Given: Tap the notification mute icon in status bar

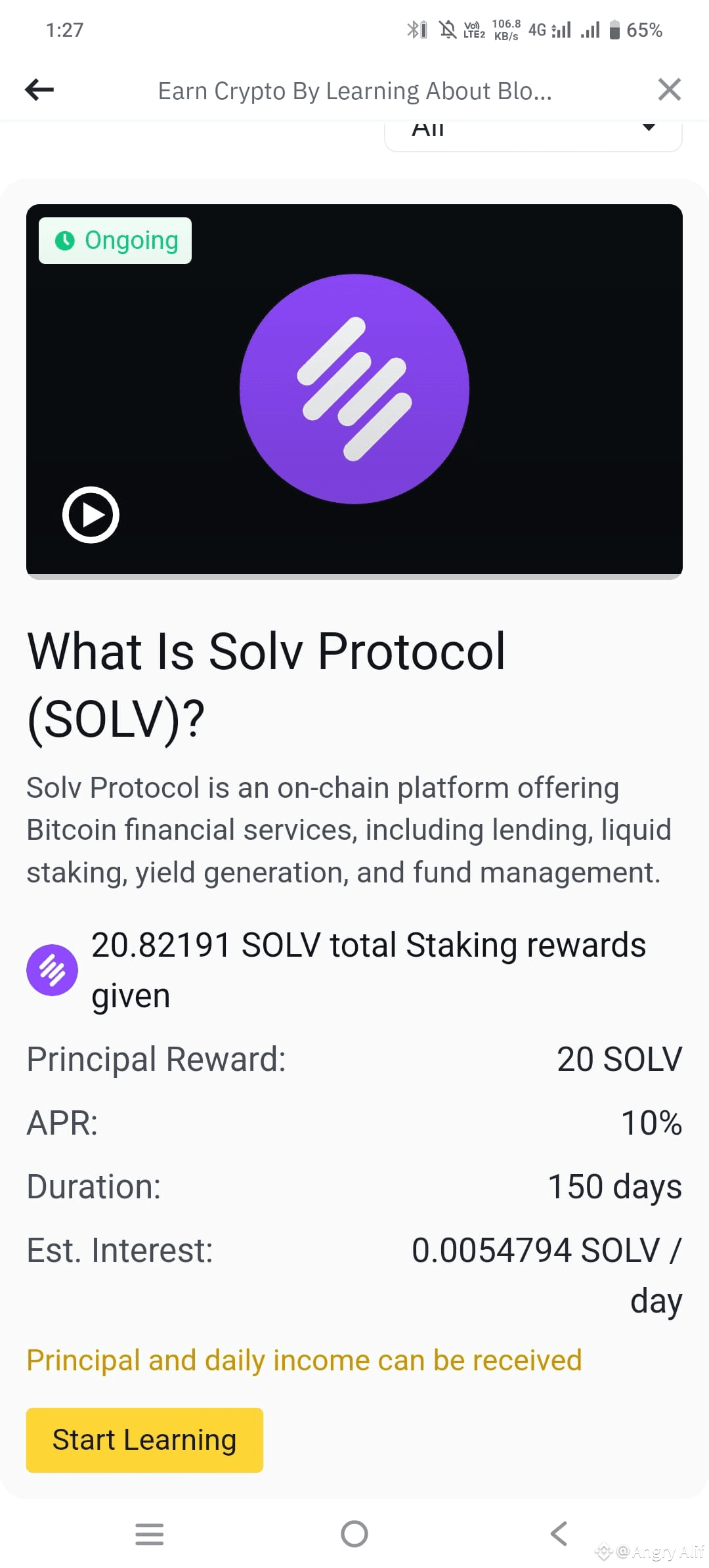Looking at the screenshot, I should click(448, 29).
